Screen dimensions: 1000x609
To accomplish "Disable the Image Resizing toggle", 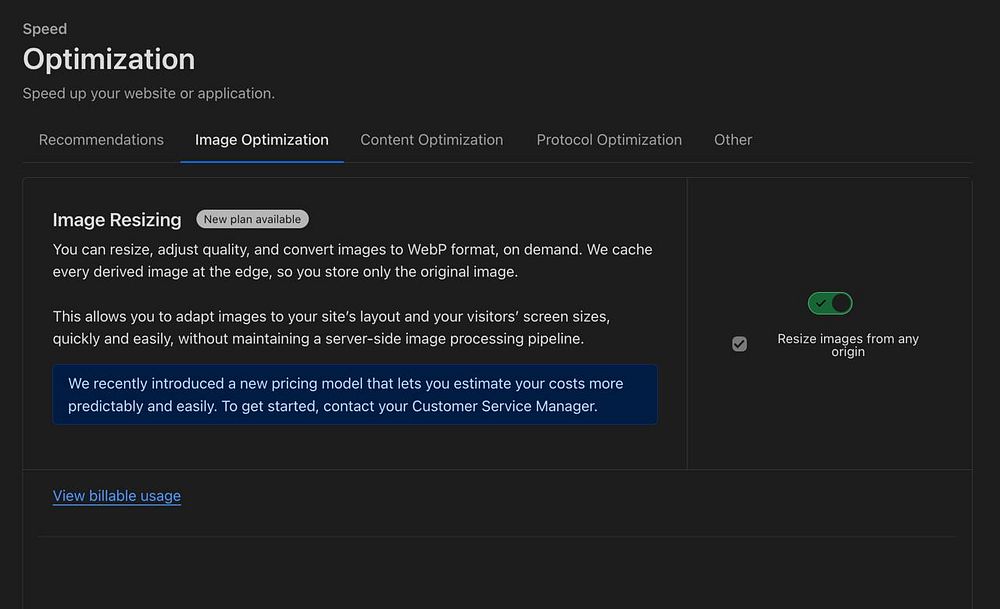I will [x=830, y=303].
